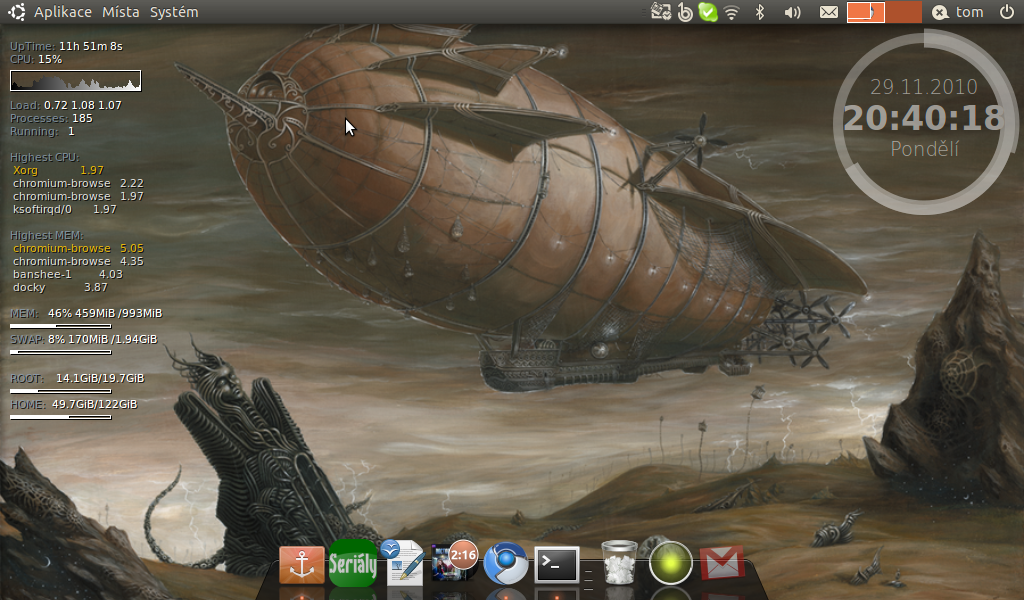Launch the green Seriály dock item
Viewport: 1024px width, 600px height.
[353, 563]
